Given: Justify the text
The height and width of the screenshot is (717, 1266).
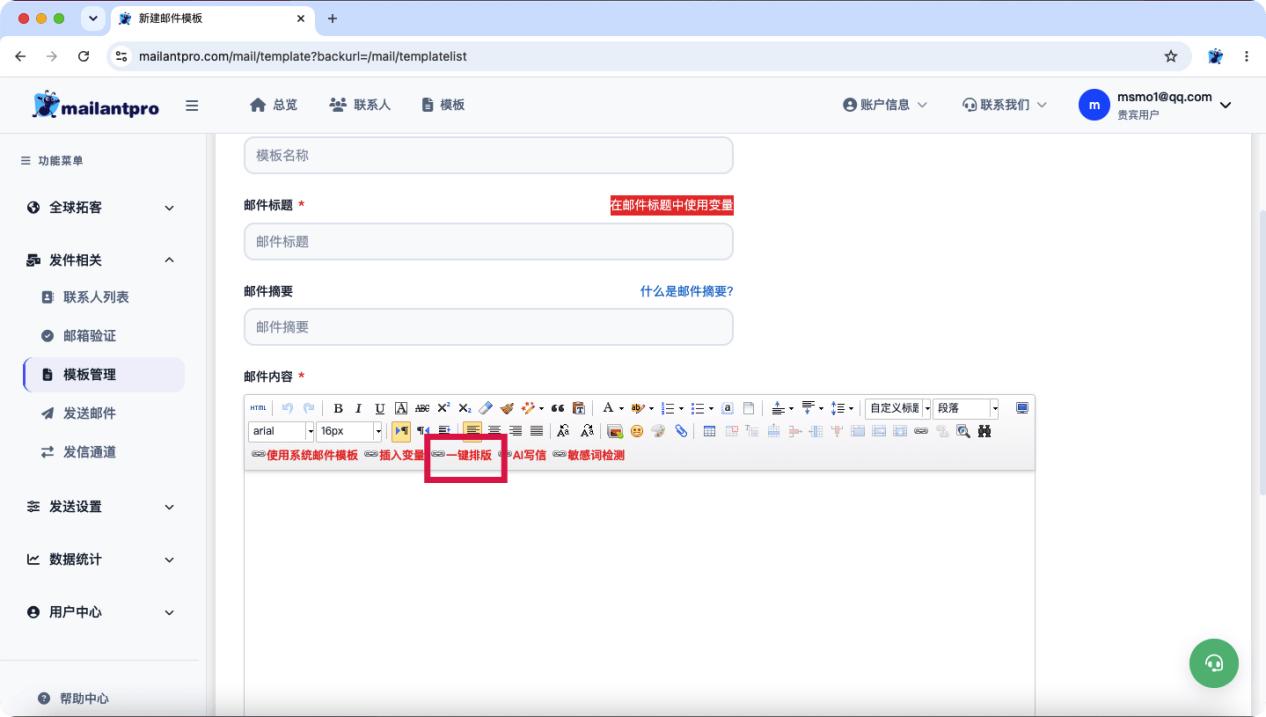Looking at the screenshot, I should click(536, 431).
